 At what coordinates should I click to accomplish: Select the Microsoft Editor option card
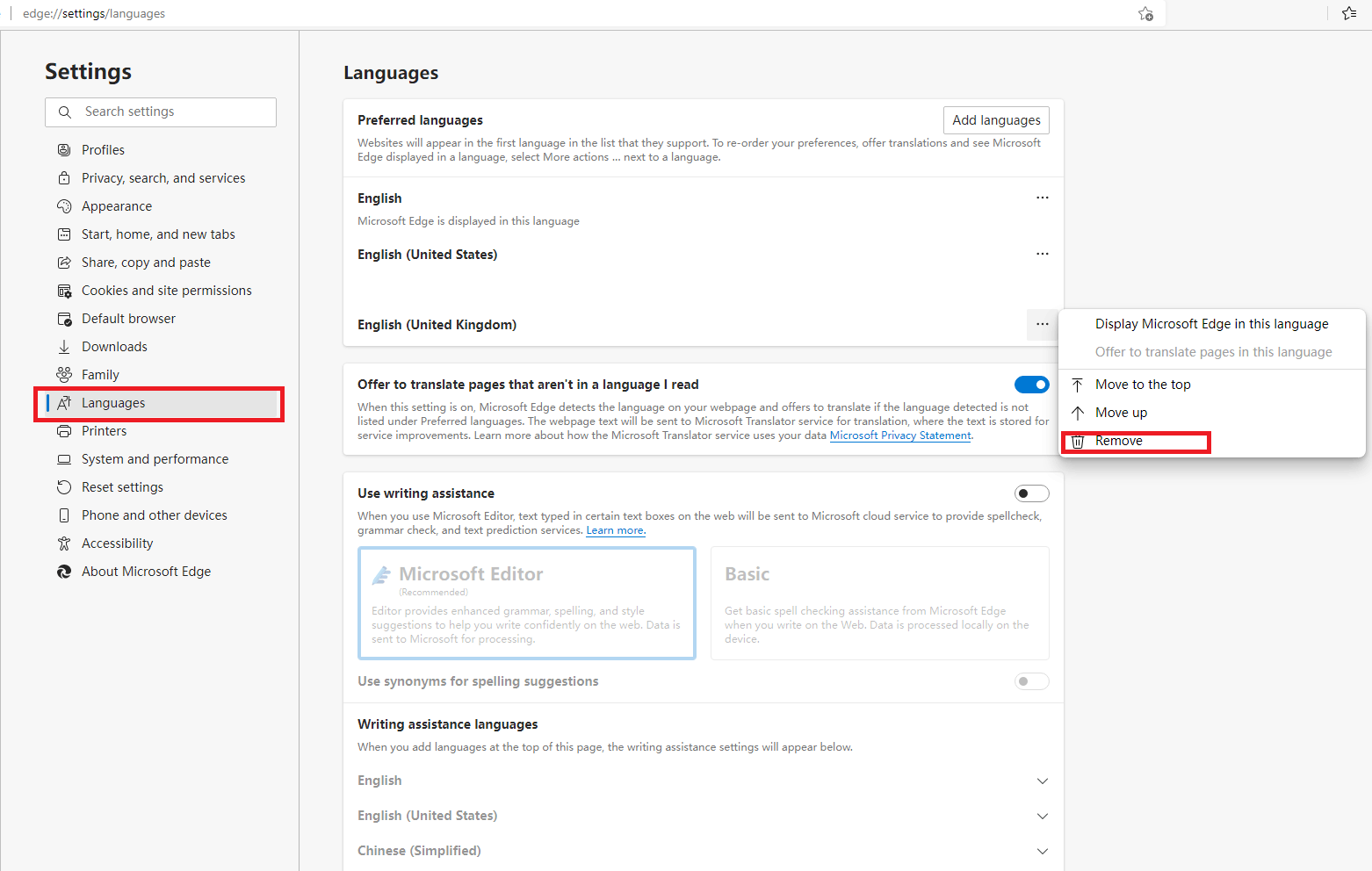click(527, 603)
